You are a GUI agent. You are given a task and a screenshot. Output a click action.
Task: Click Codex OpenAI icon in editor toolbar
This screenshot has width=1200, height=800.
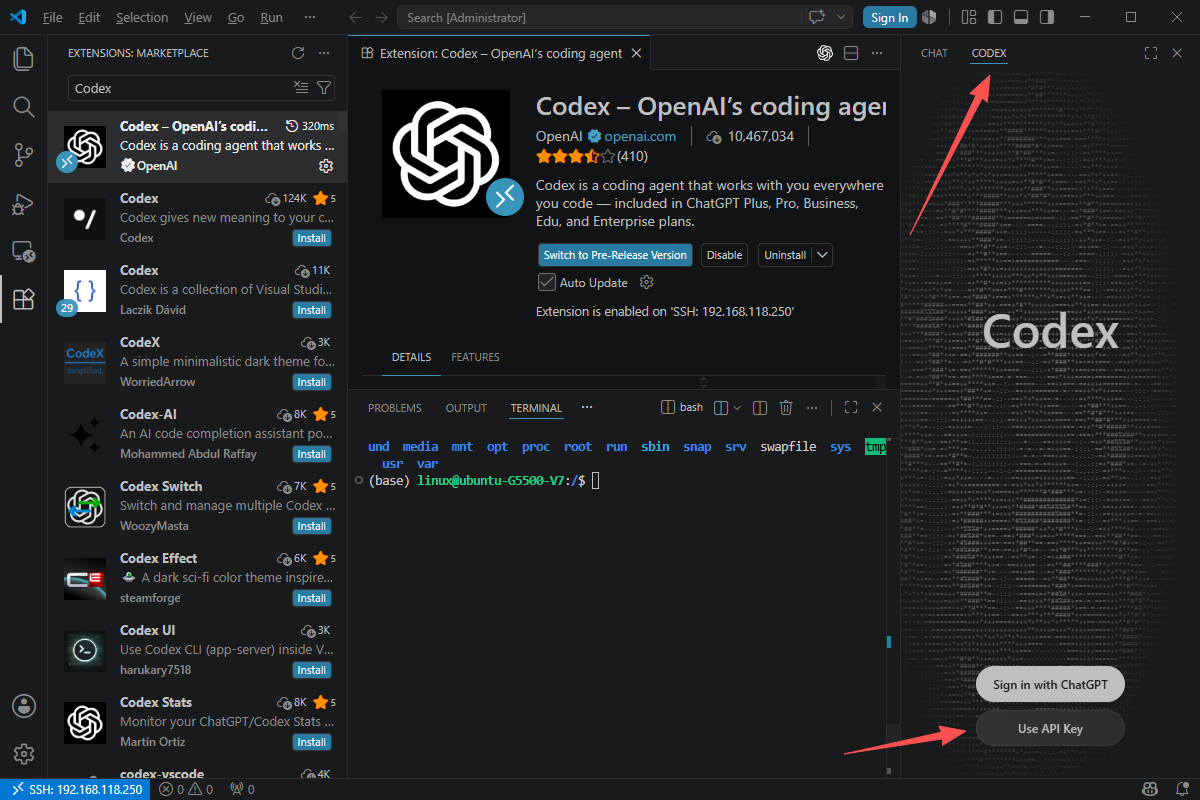825,53
